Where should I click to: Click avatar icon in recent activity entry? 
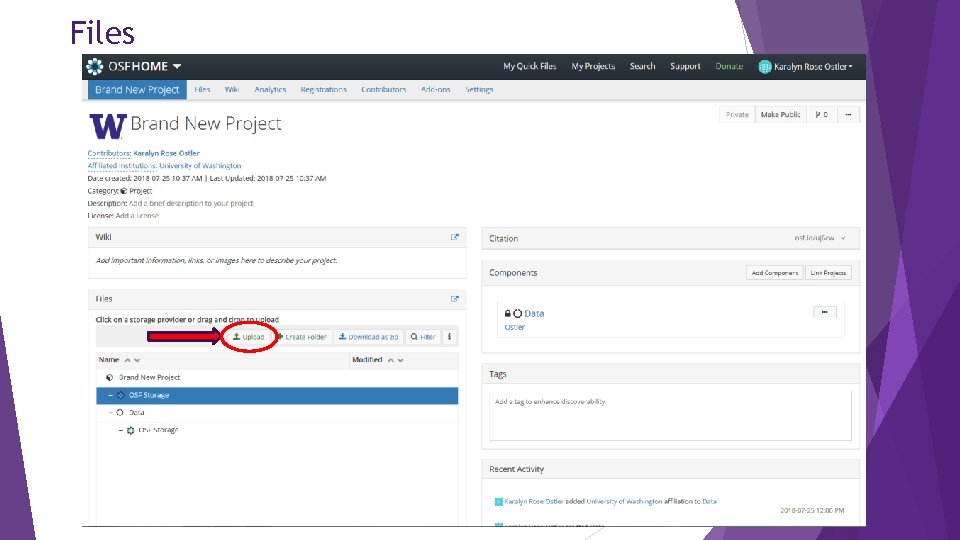pyautogui.click(x=498, y=502)
